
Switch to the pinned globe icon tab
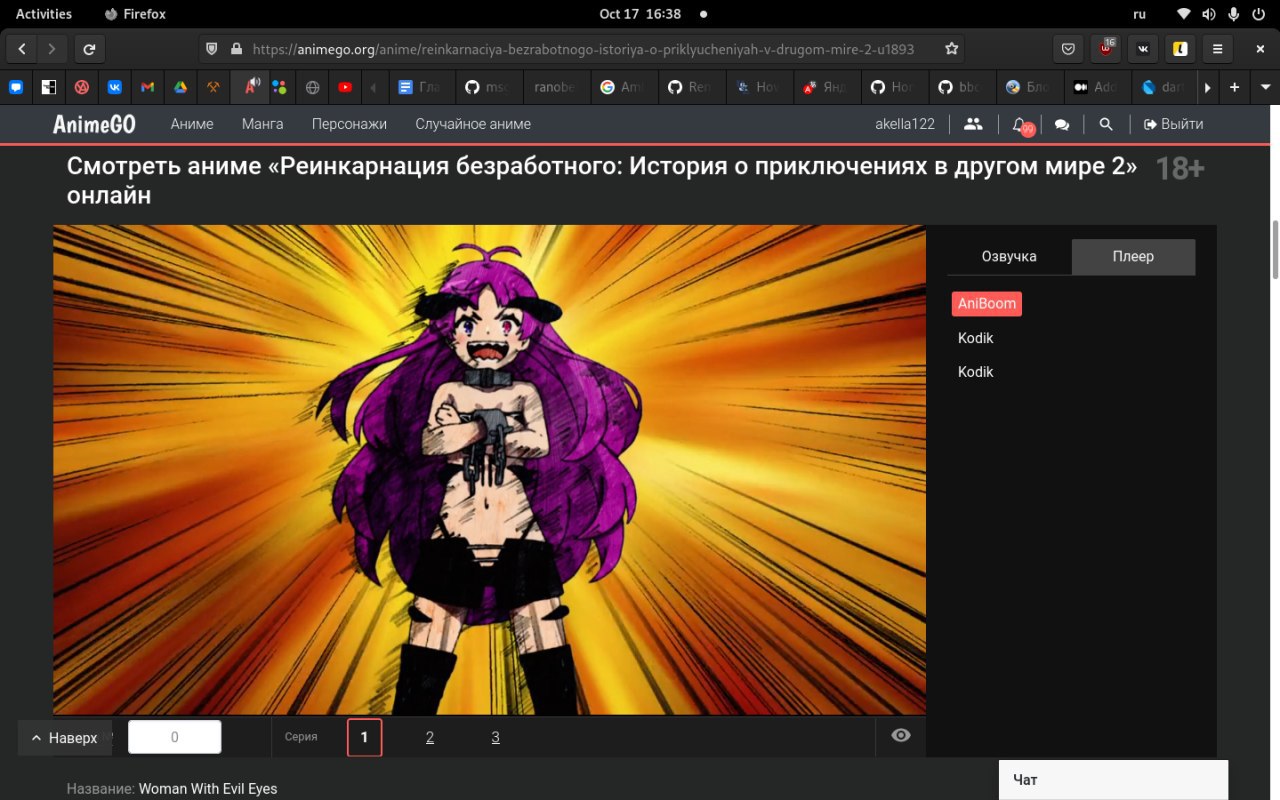coord(312,87)
